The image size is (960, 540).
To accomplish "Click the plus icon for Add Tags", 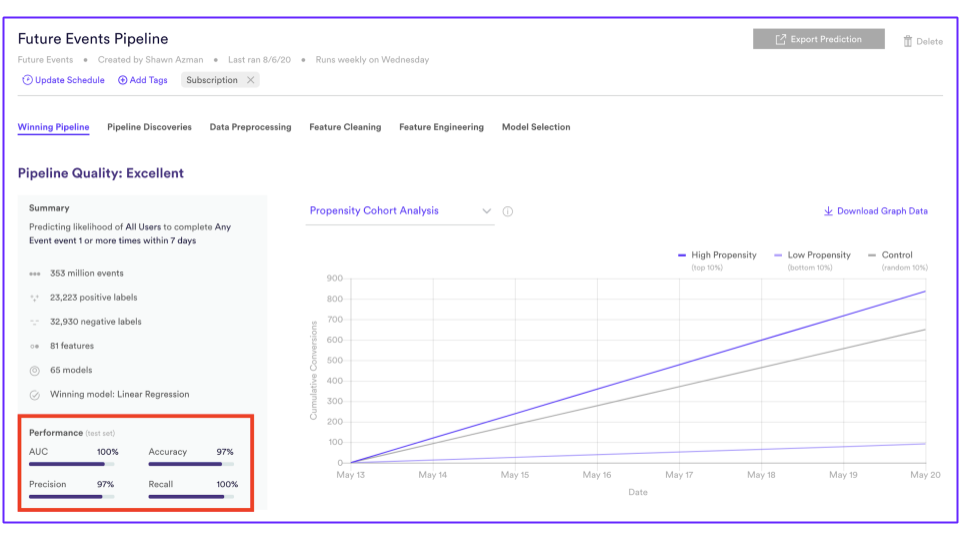I will click(122, 80).
